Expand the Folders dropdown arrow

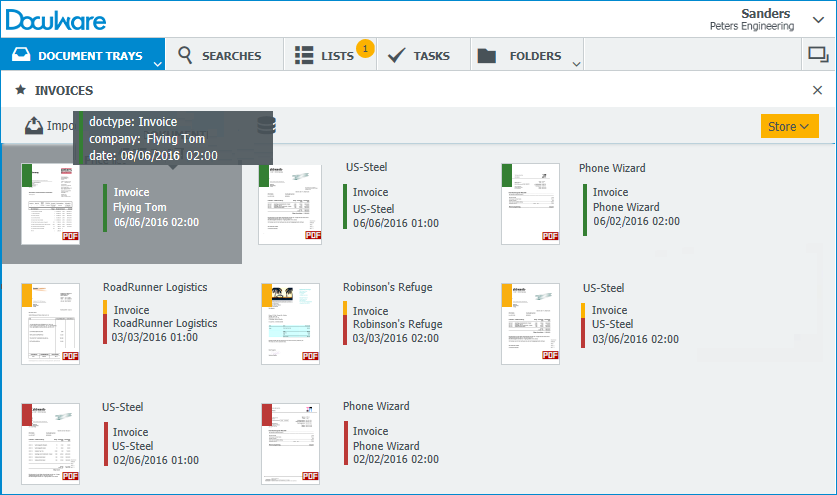(x=576, y=63)
